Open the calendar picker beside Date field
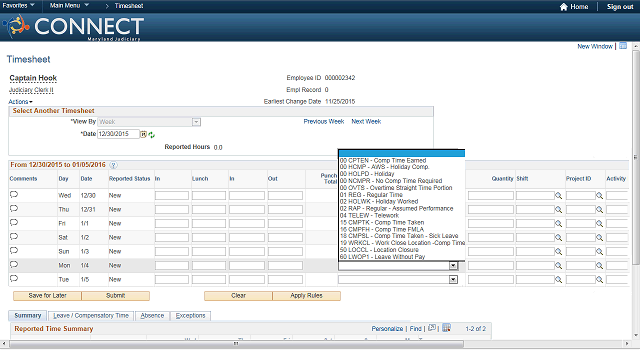The height and width of the screenshot is (360, 640). [143, 134]
